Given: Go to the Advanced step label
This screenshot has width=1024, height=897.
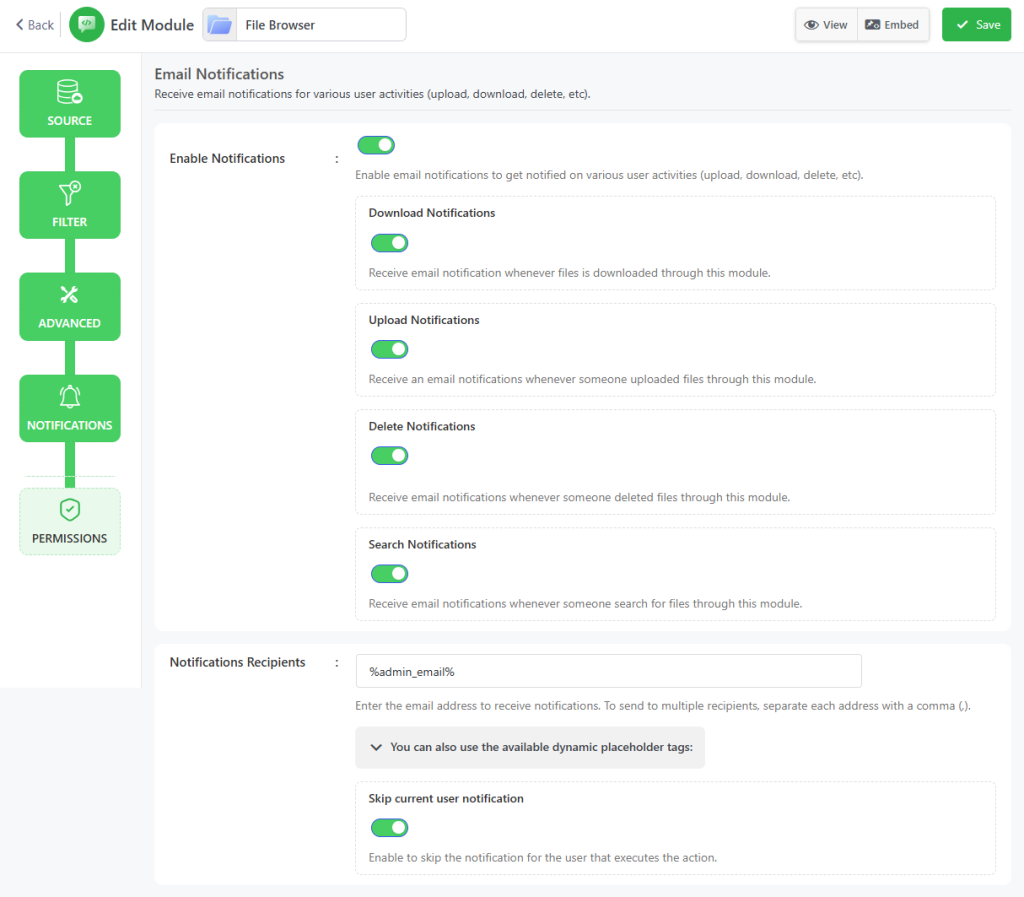Looking at the screenshot, I should pyautogui.click(x=70, y=323).
